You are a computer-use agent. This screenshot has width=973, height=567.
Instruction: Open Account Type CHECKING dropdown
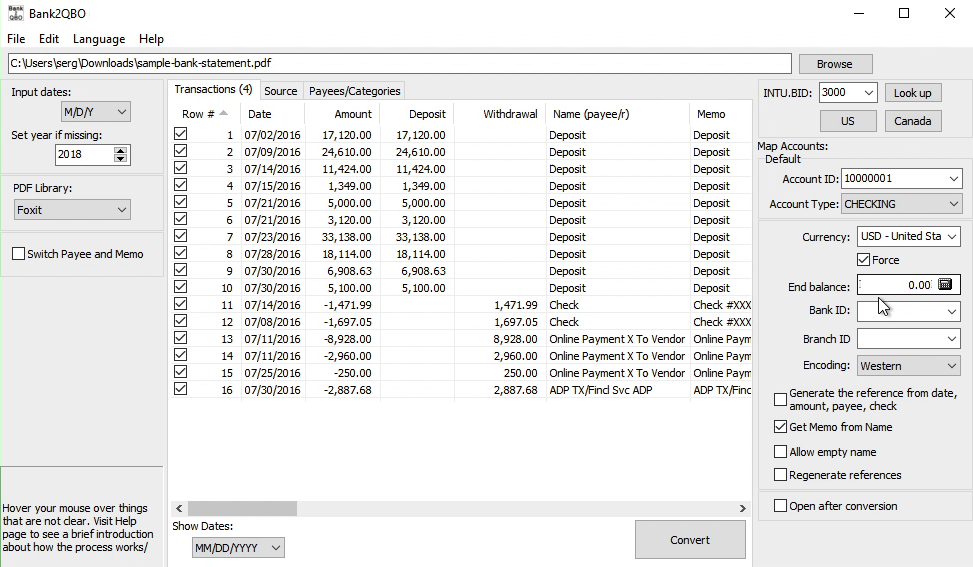click(x=902, y=204)
